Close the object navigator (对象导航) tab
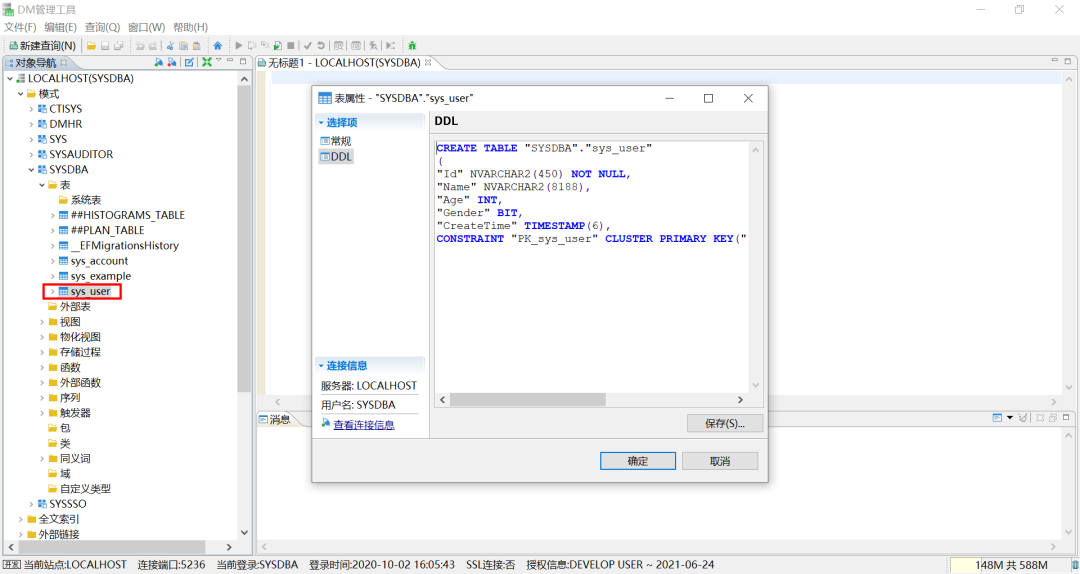 point(64,62)
